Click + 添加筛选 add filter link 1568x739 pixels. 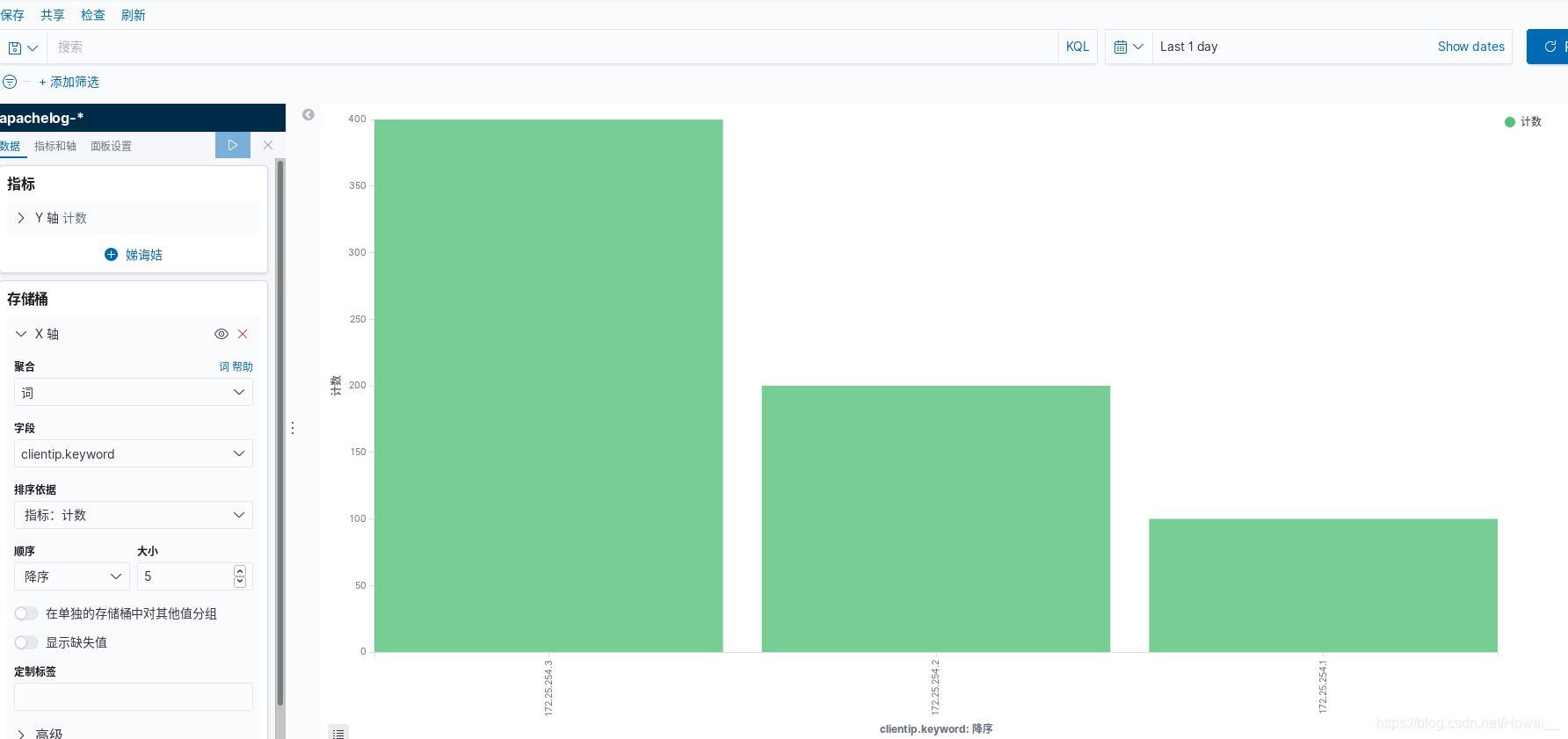click(69, 82)
